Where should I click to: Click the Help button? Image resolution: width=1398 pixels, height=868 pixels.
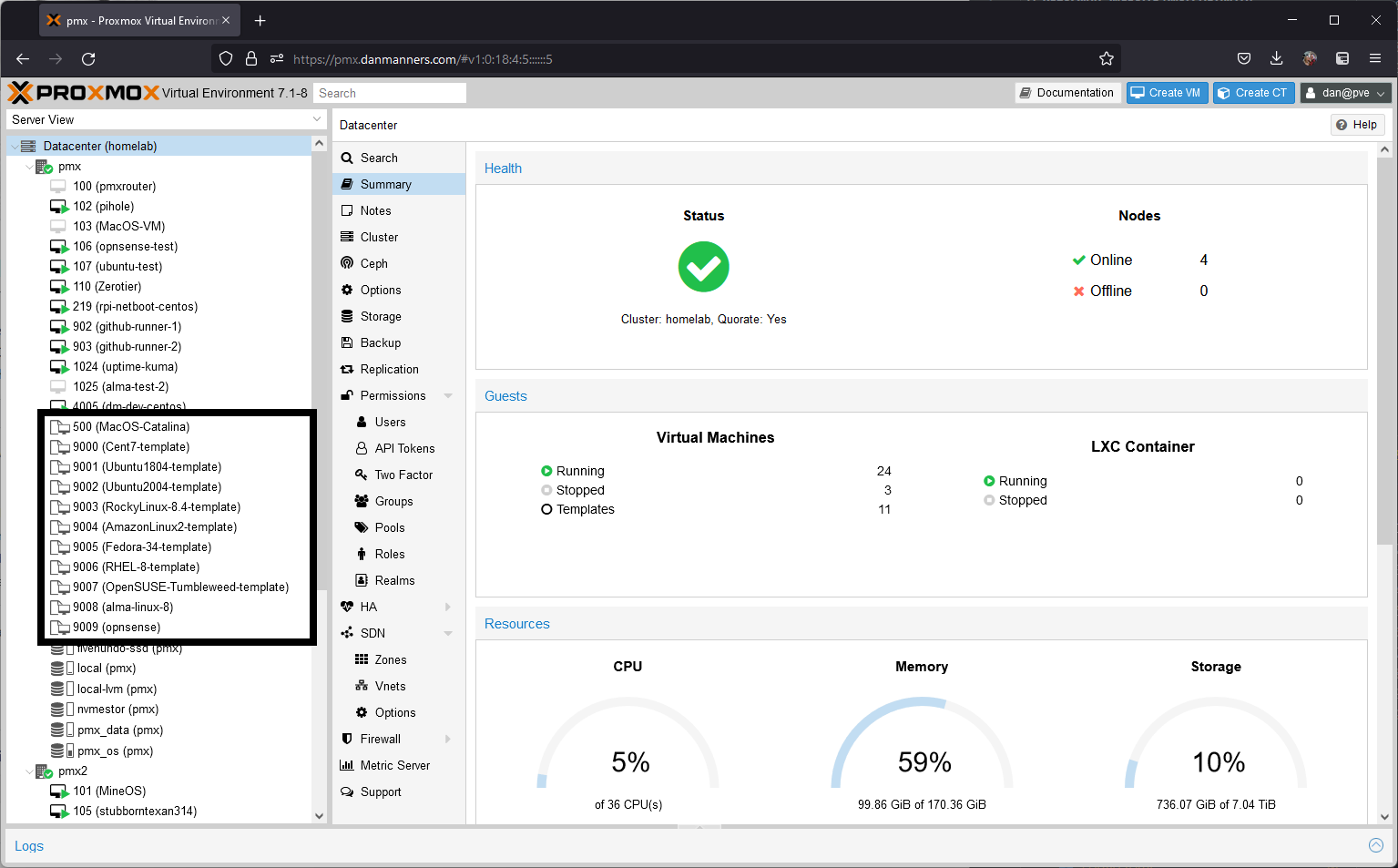coord(1357,125)
